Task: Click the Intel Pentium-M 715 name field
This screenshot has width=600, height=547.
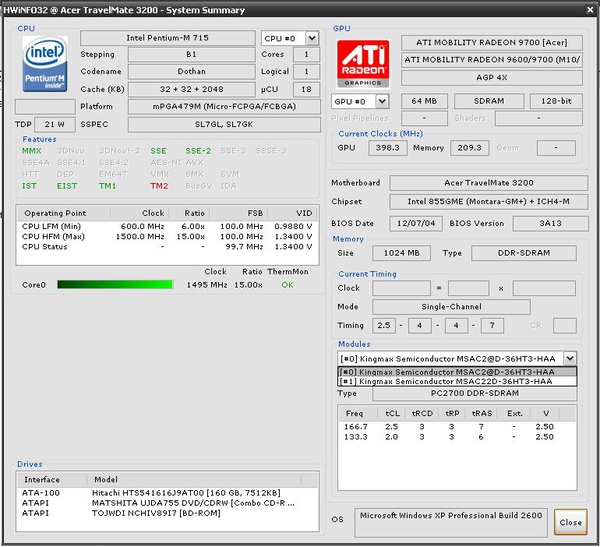Action: (168, 38)
